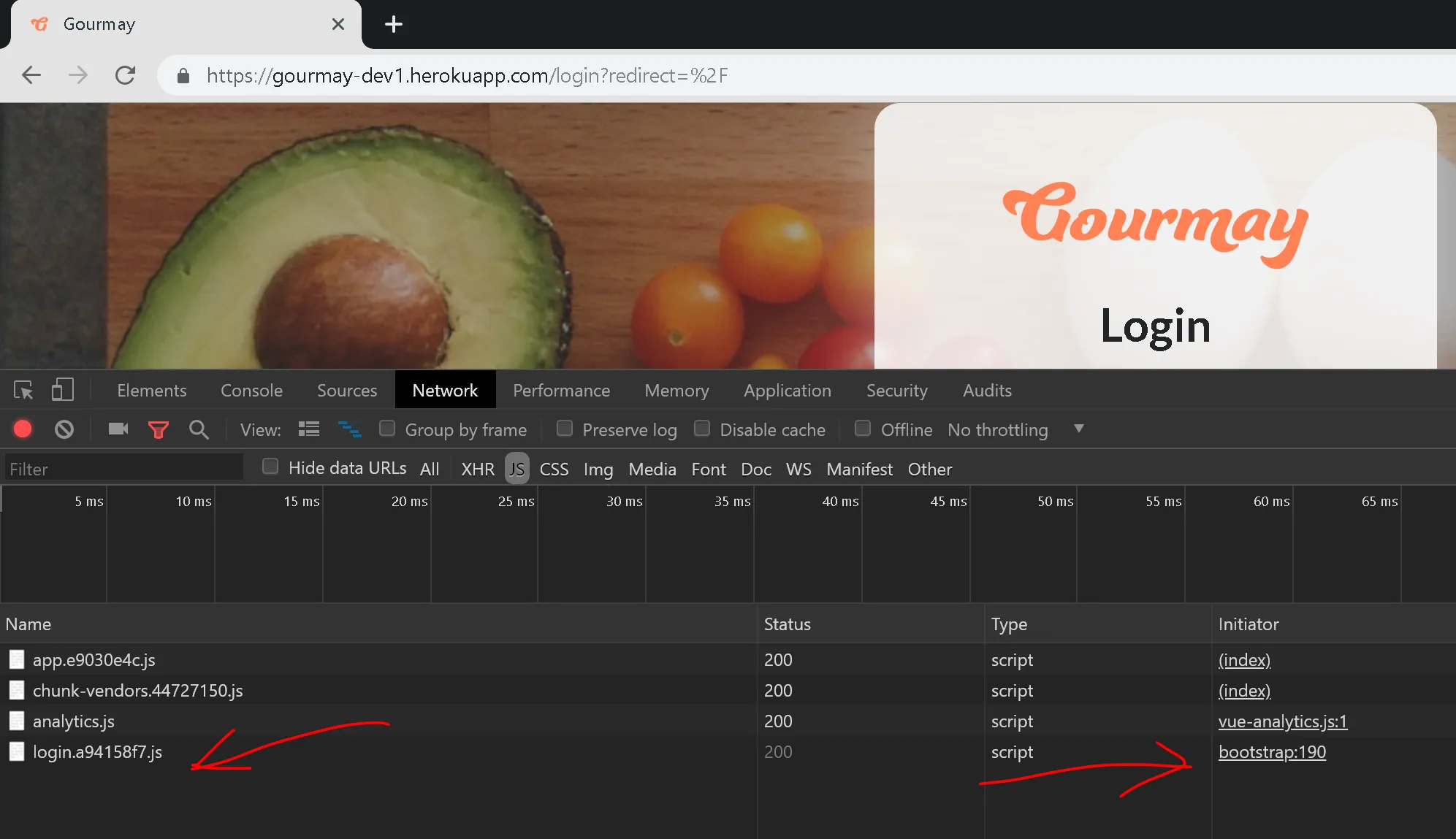Image resolution: width=1456 pixels, height=839 pixels.
Task: Filter requests by XHR type
Action: coord(477,470)
